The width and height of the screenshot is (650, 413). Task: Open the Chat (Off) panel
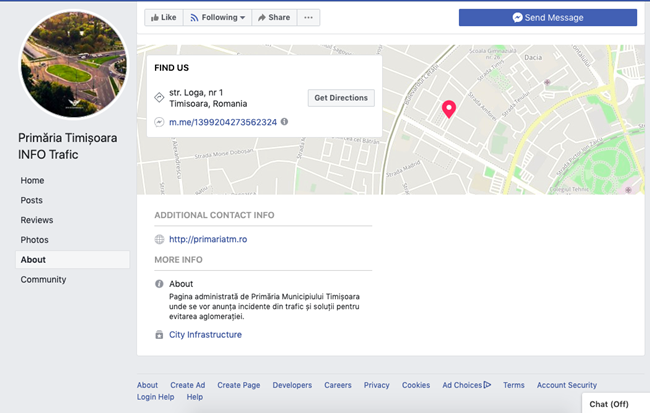608,404
